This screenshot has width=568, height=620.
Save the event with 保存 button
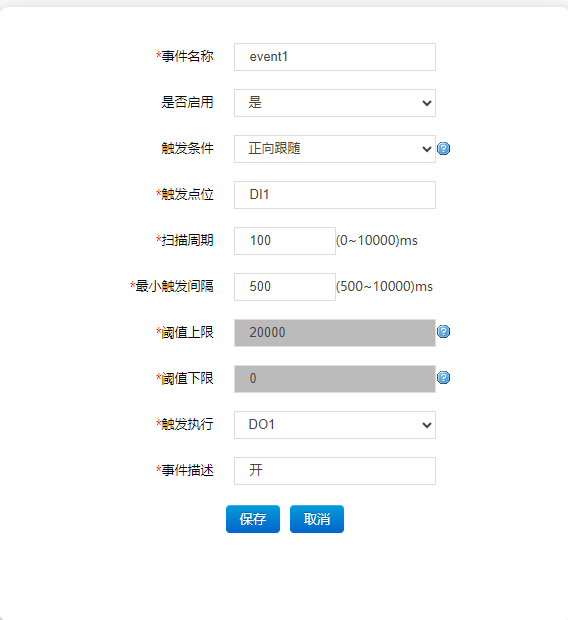(253, 519)
